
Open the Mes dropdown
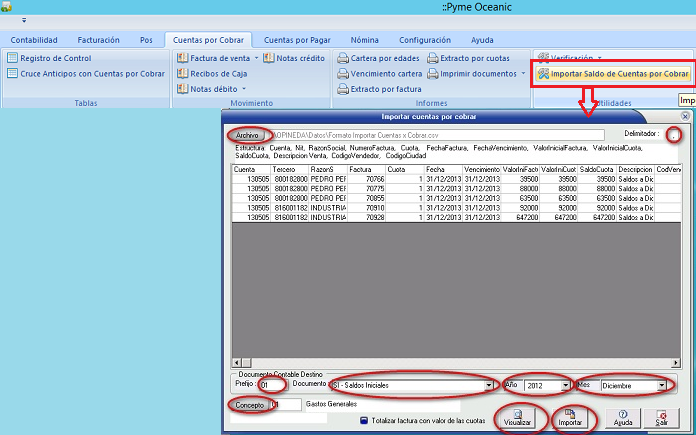[x=662, y=385]
